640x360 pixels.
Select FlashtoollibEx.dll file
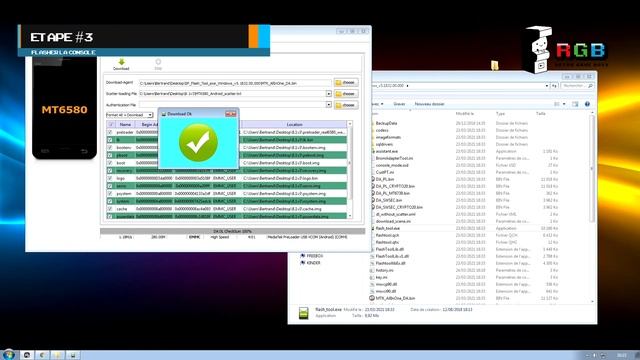390,263
